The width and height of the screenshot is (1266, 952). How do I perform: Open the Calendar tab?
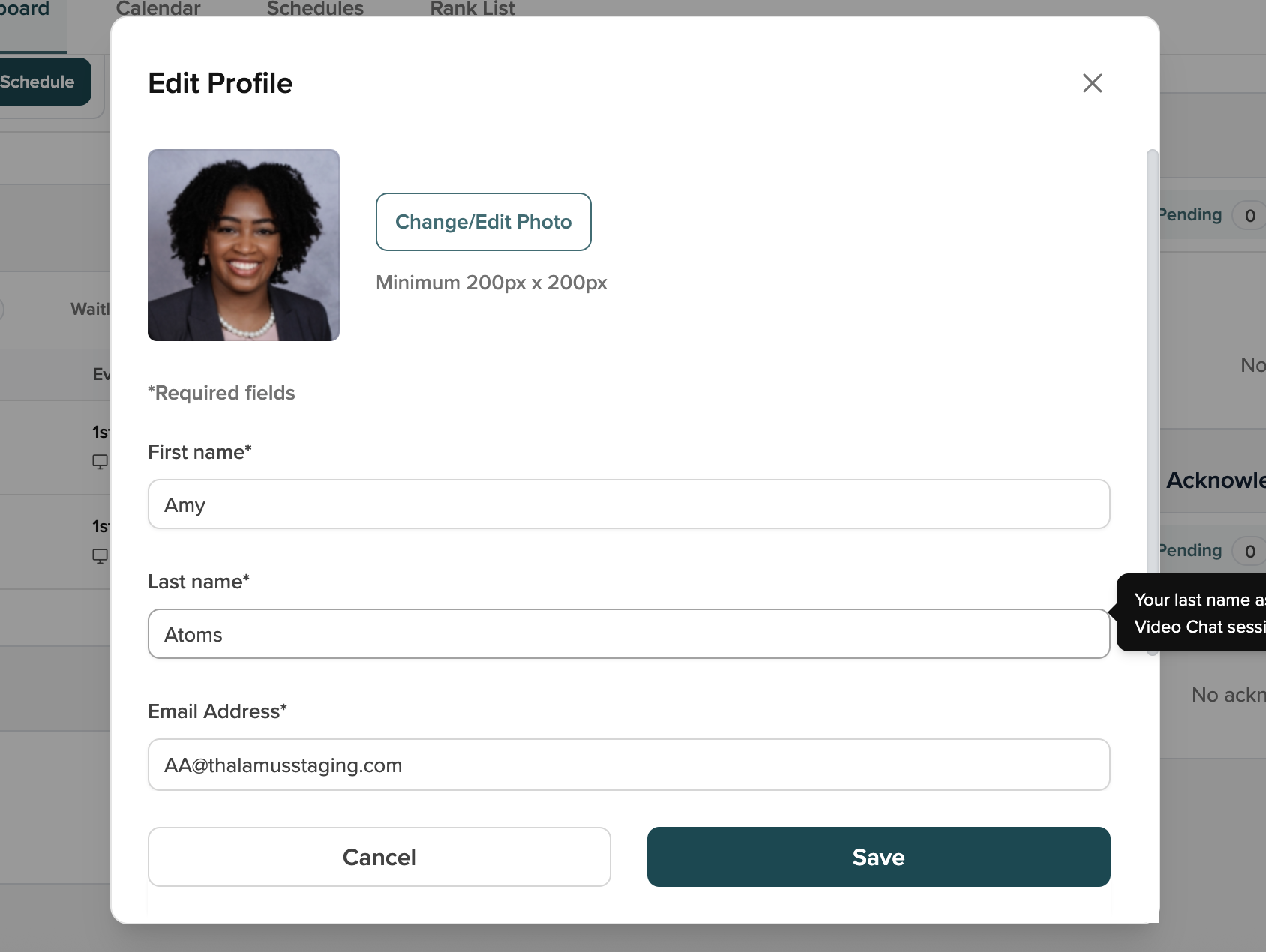[x=158, y=9]
